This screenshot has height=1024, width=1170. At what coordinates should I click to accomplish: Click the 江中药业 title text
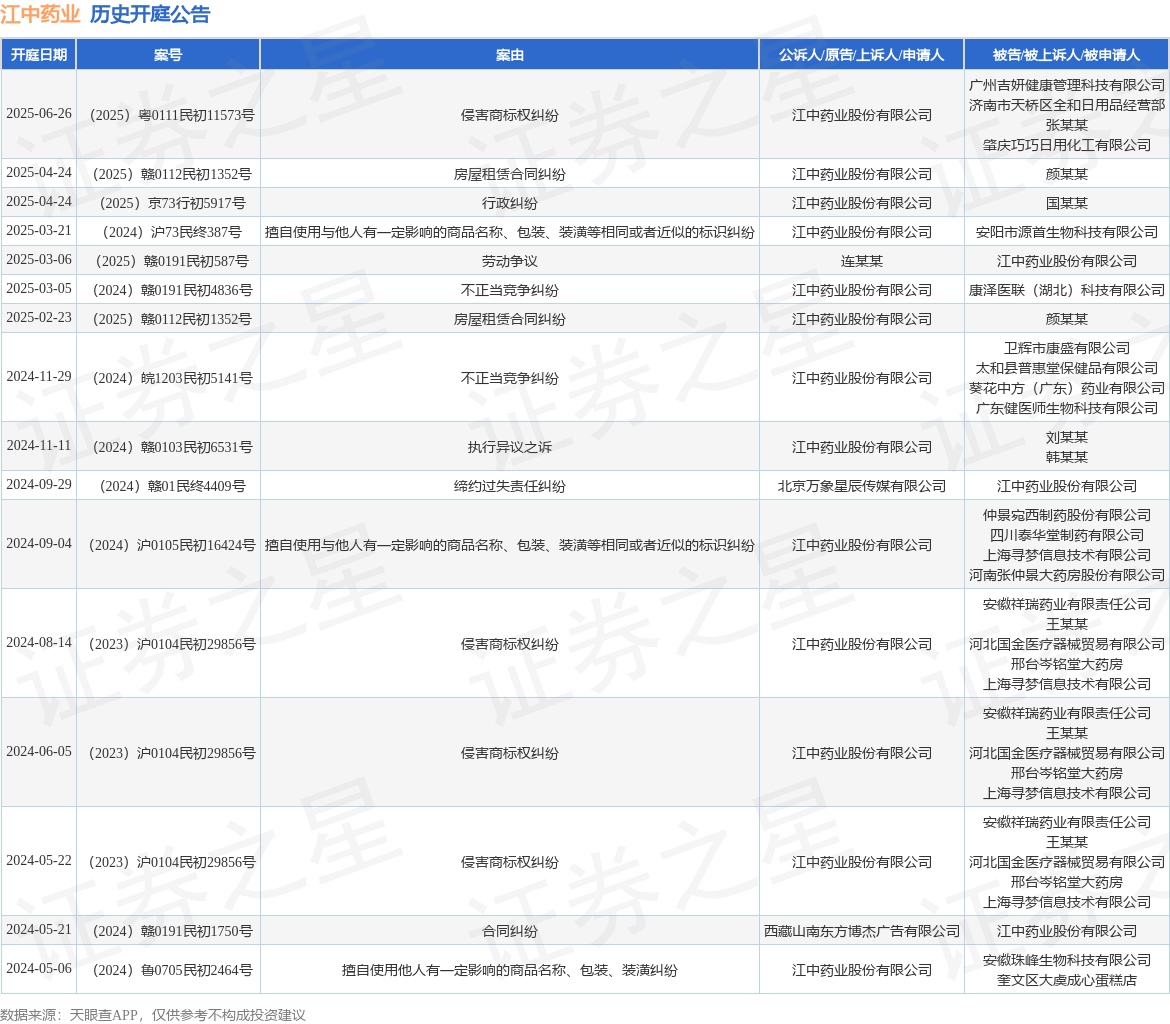click(40, 14)
